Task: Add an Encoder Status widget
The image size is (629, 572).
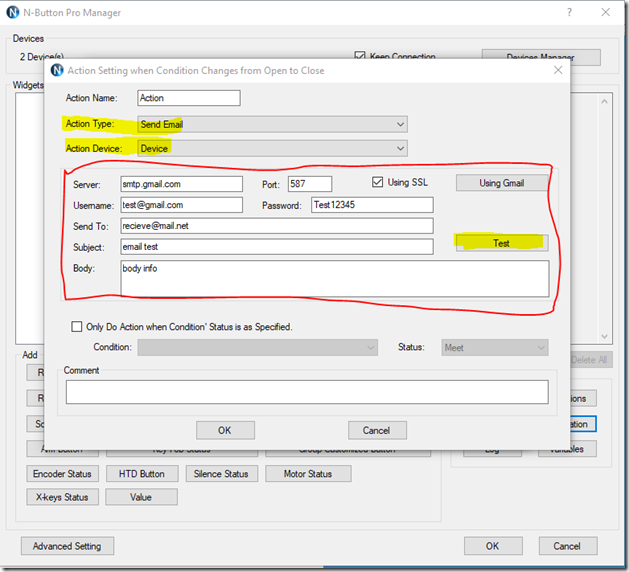Action: pyautogui.click(x=62, y=474)
